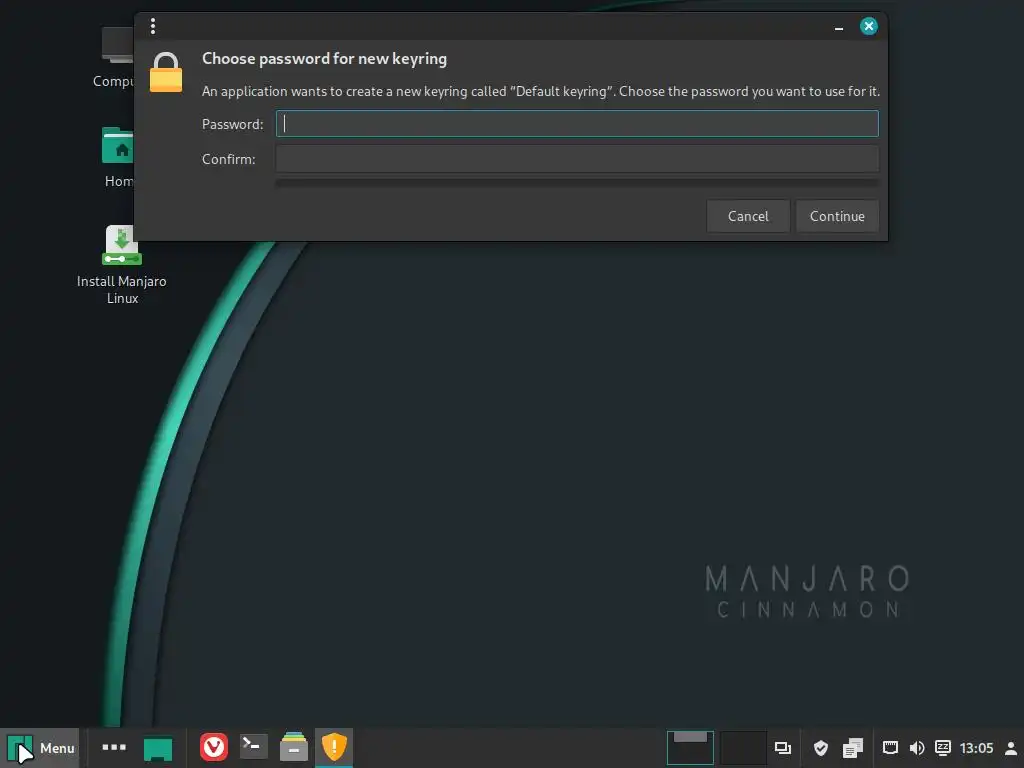Open the user account applet icon
Screen dimensions: 1024x768
[x=1011, y=748]
